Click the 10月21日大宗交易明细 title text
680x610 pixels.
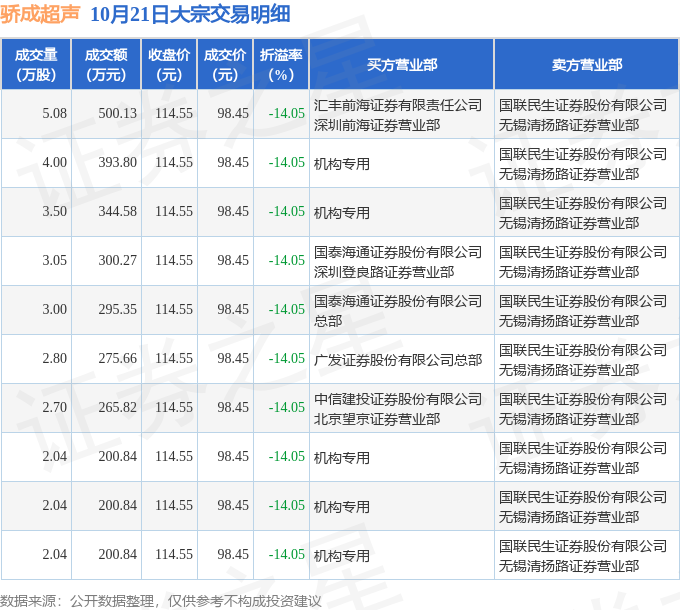[x=190, y=14]
